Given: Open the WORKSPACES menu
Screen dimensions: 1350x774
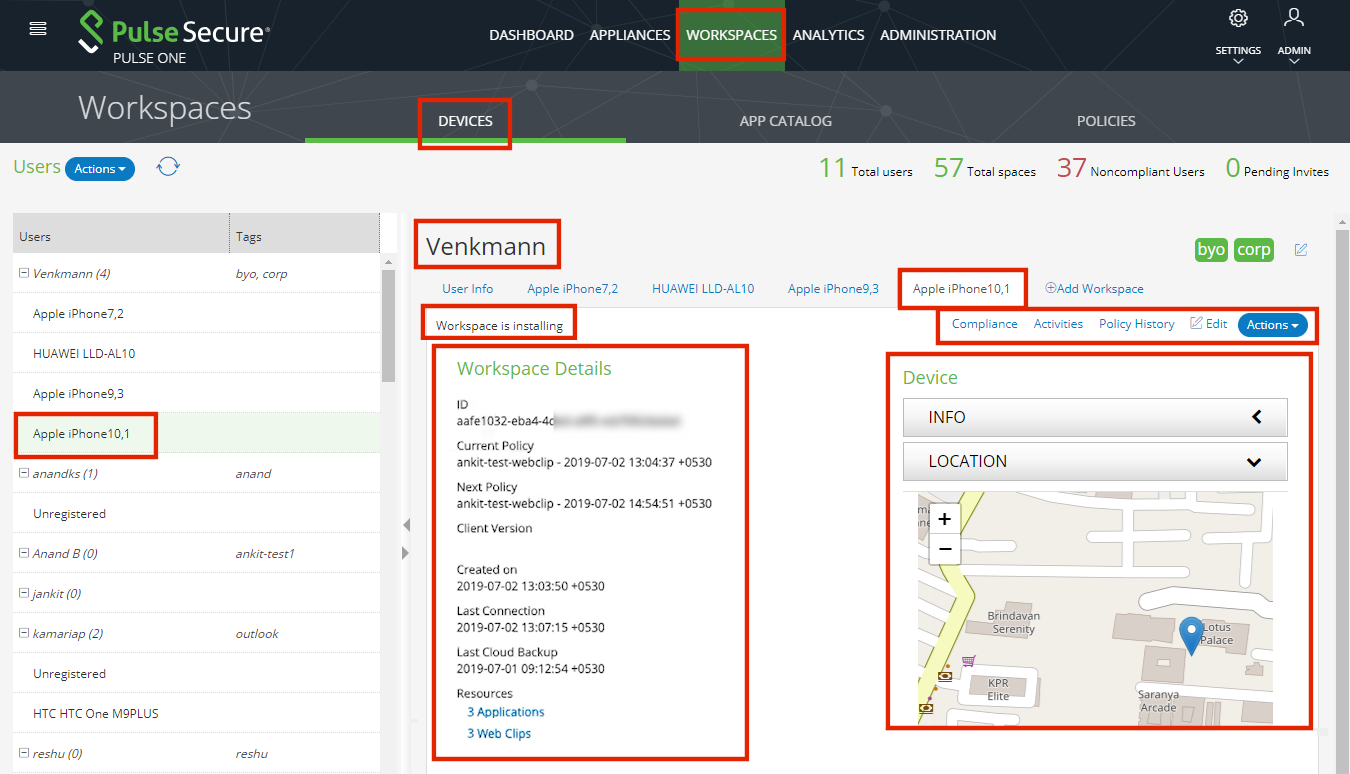Looking at the screenshot, I should (731, 35).
